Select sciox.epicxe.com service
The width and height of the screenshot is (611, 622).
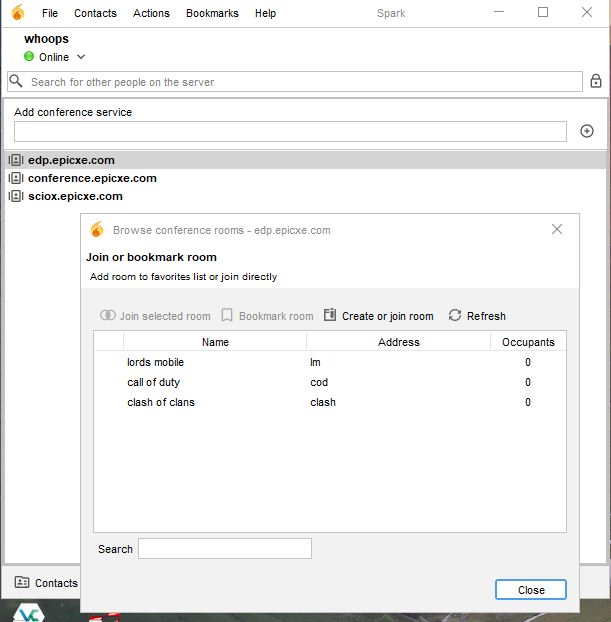(306, 196)
